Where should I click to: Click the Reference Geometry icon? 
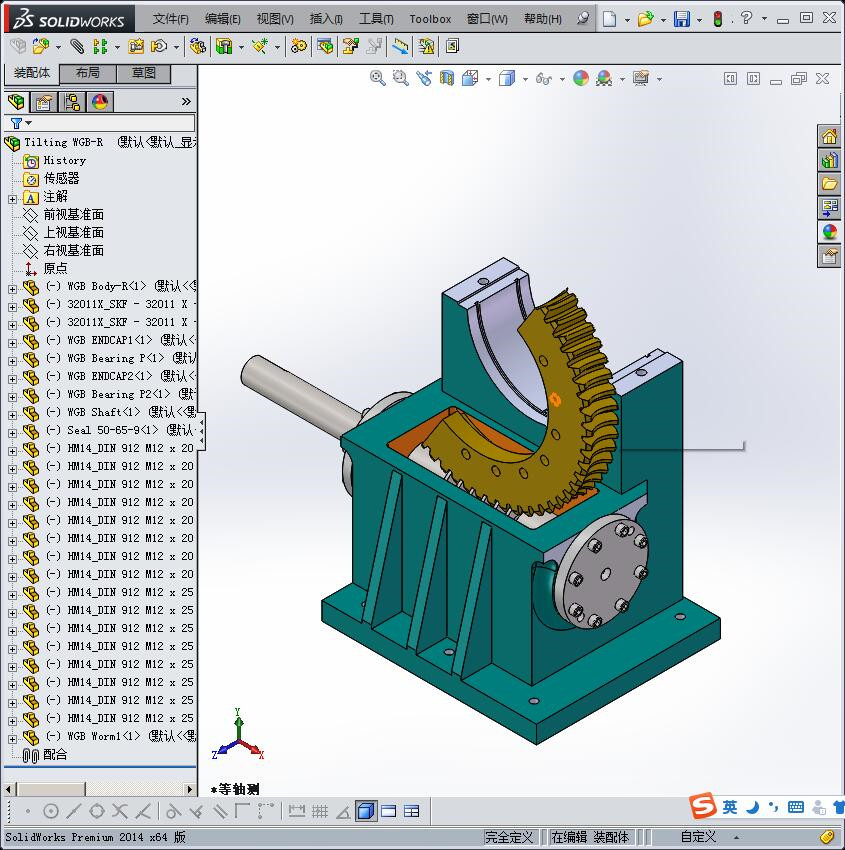click(260, 47)
